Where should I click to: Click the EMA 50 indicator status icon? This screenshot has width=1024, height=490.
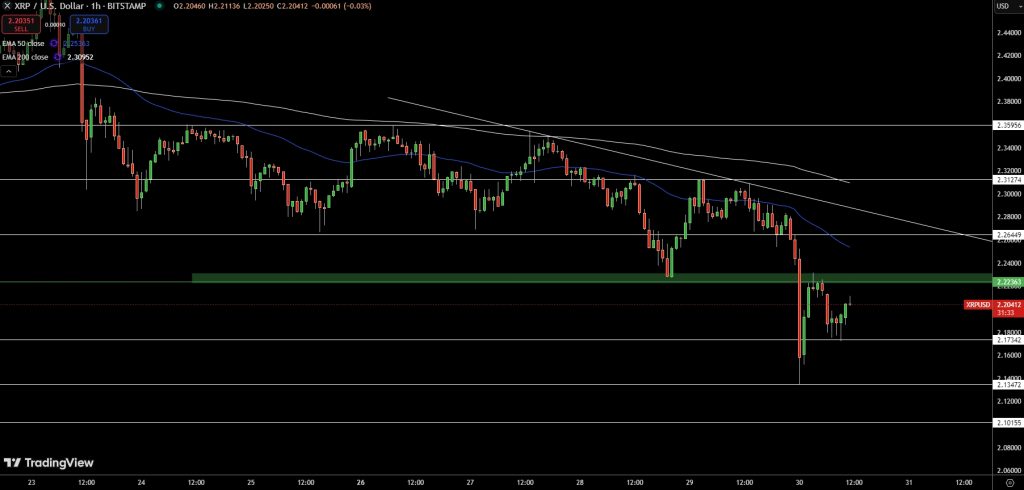click(54, 44)
